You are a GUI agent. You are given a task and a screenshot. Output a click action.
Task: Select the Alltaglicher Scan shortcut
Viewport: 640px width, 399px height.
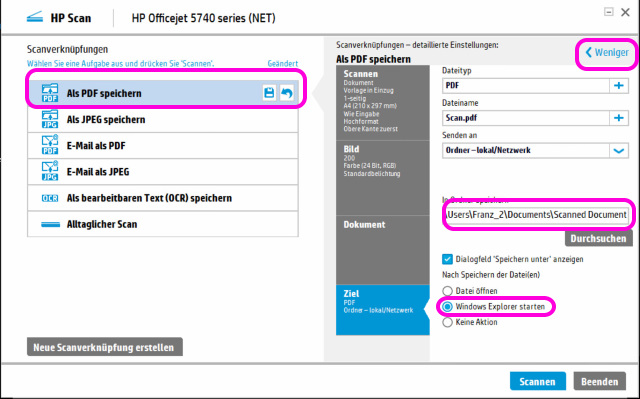point(163,224)
